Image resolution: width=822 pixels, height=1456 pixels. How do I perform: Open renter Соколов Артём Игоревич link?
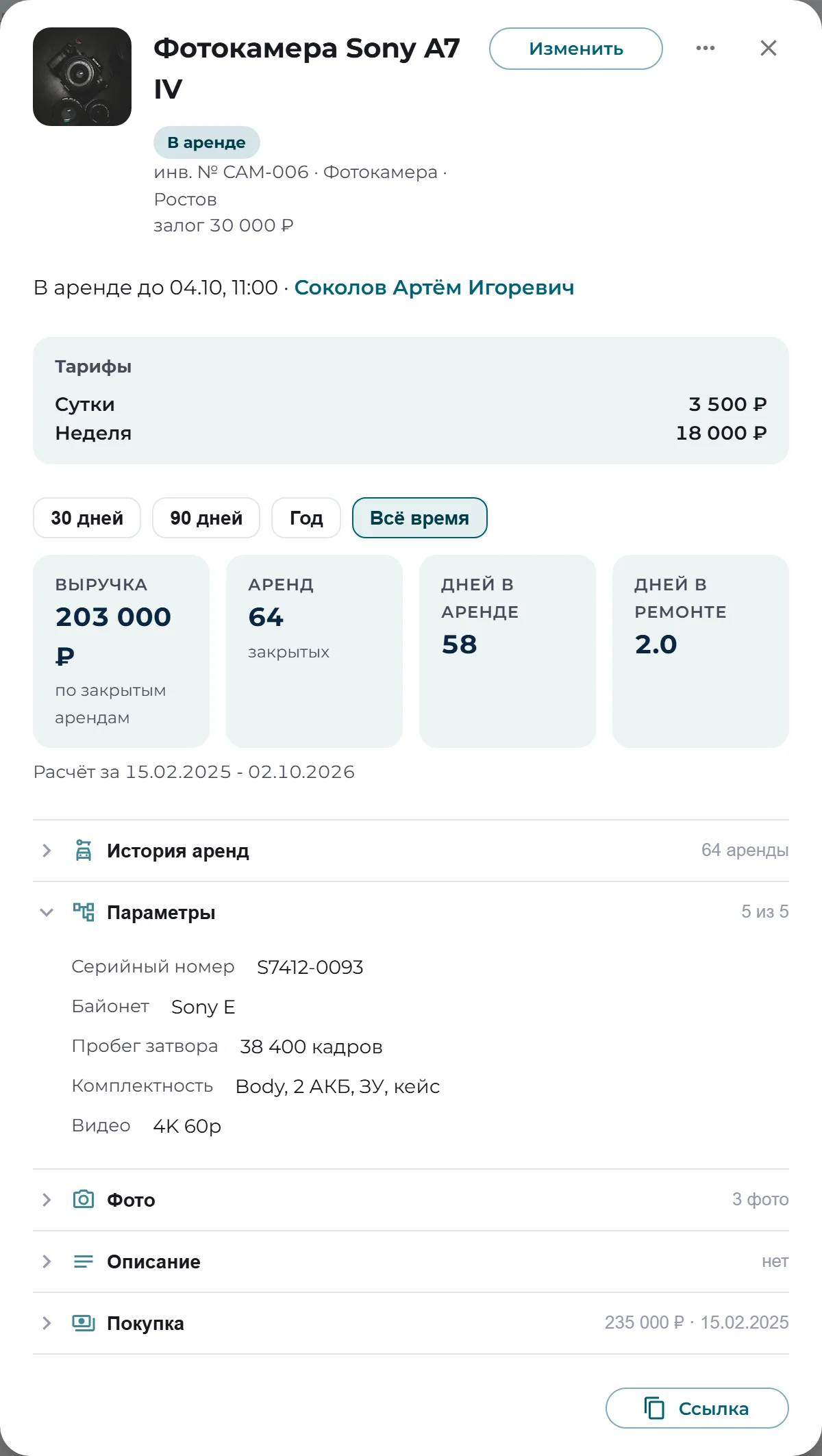tap(434, 288)
